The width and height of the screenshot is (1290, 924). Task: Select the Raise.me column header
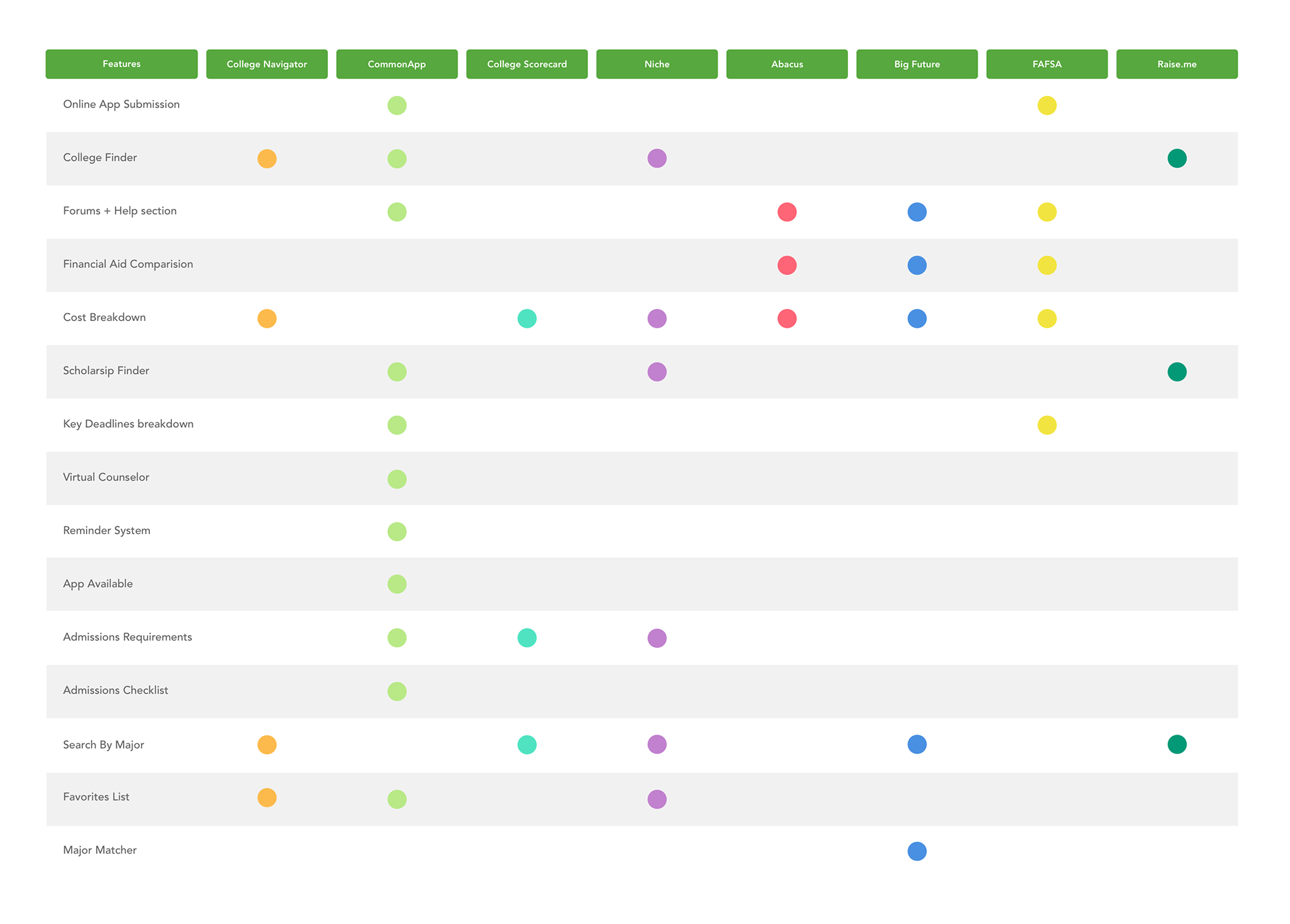coord(1177,64)
